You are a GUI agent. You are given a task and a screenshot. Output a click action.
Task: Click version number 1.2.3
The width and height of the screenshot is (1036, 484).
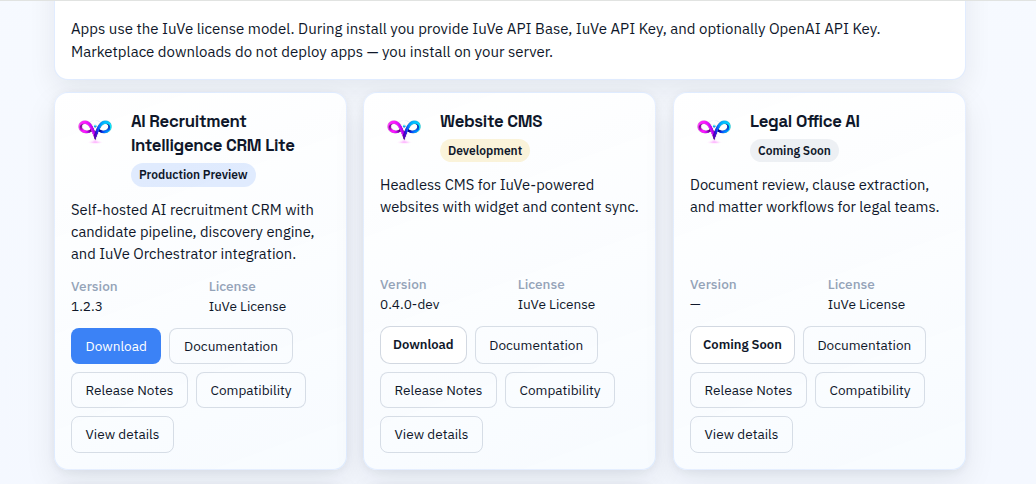tap(87, 306)
